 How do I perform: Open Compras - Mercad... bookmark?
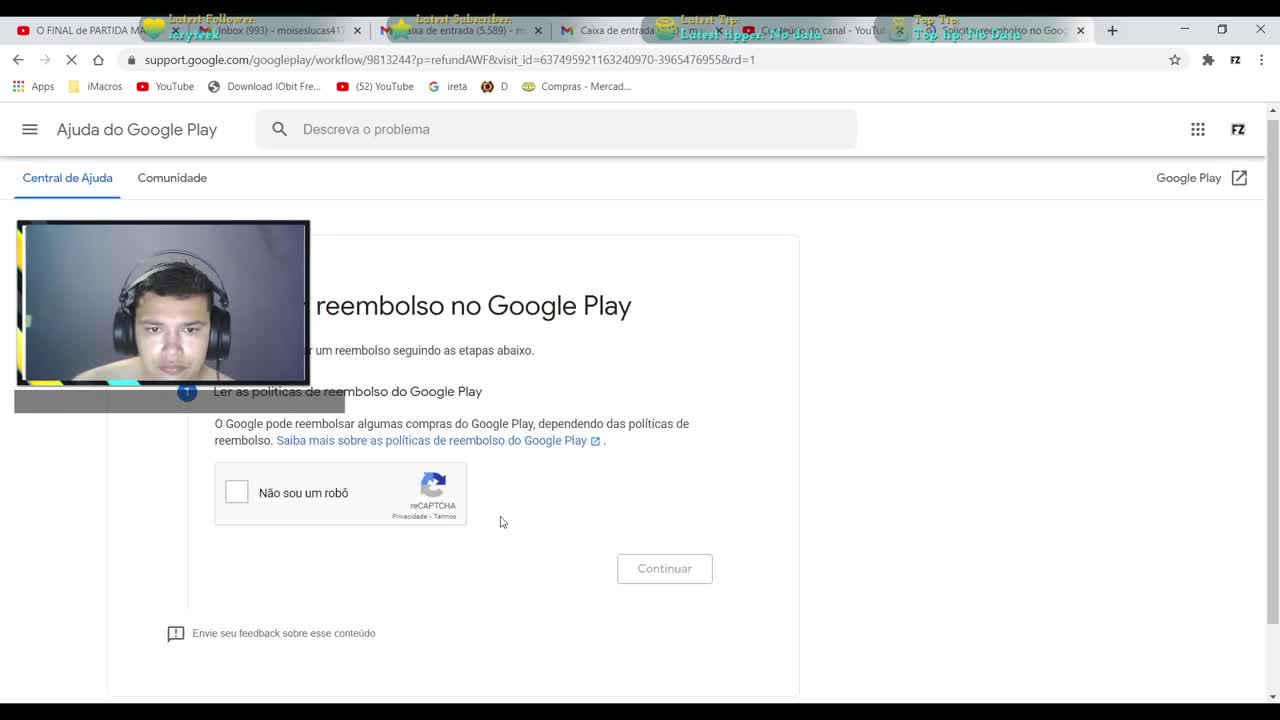coord(576,87)
